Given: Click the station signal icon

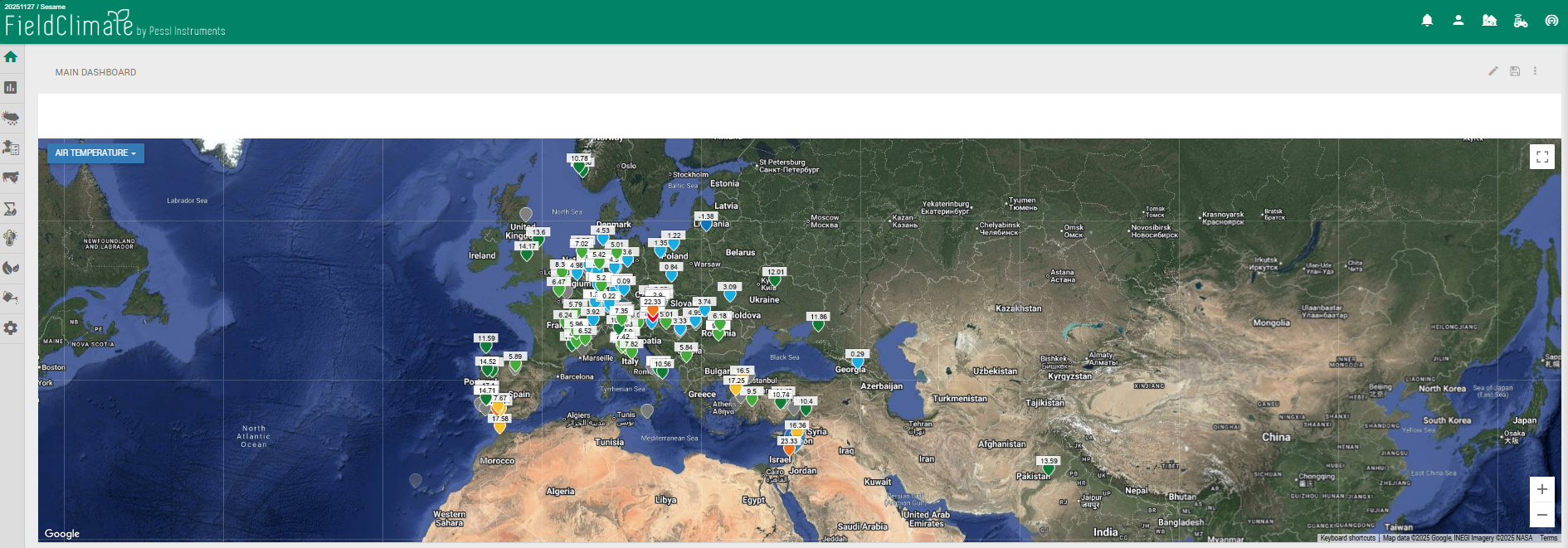Looking at the screenshot, I should pyautogui.click(x=1551, y=21).
